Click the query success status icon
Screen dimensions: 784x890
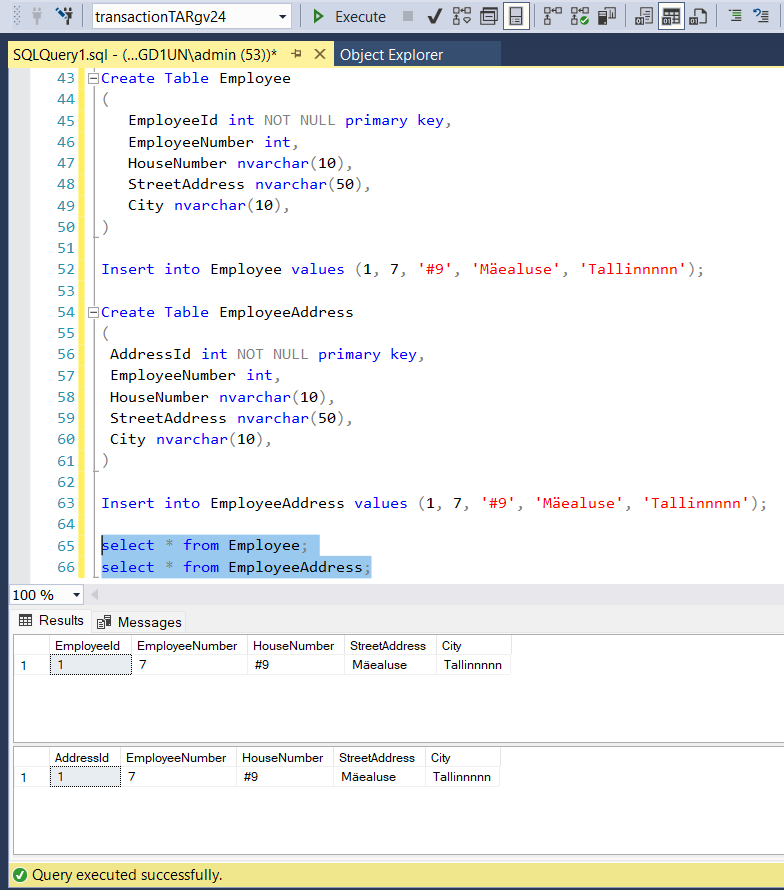[20, 875]
